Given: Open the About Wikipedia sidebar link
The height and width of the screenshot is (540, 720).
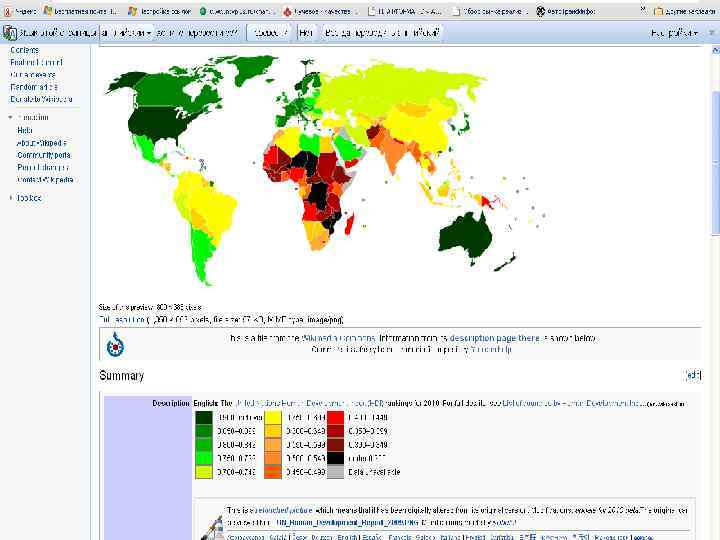Looking at the screenshot, I should click(x=42, y=143).
